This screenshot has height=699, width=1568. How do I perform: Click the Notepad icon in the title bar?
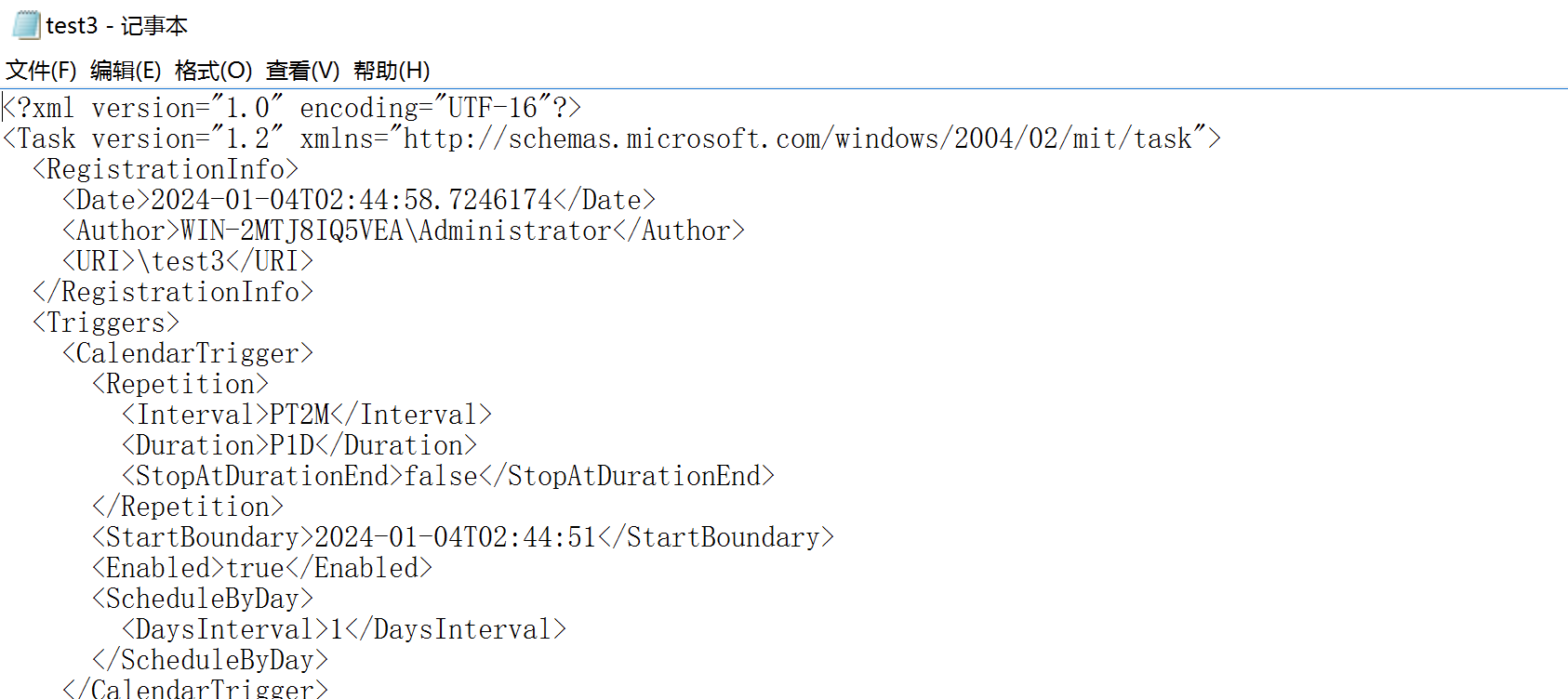tap(25, 25)
